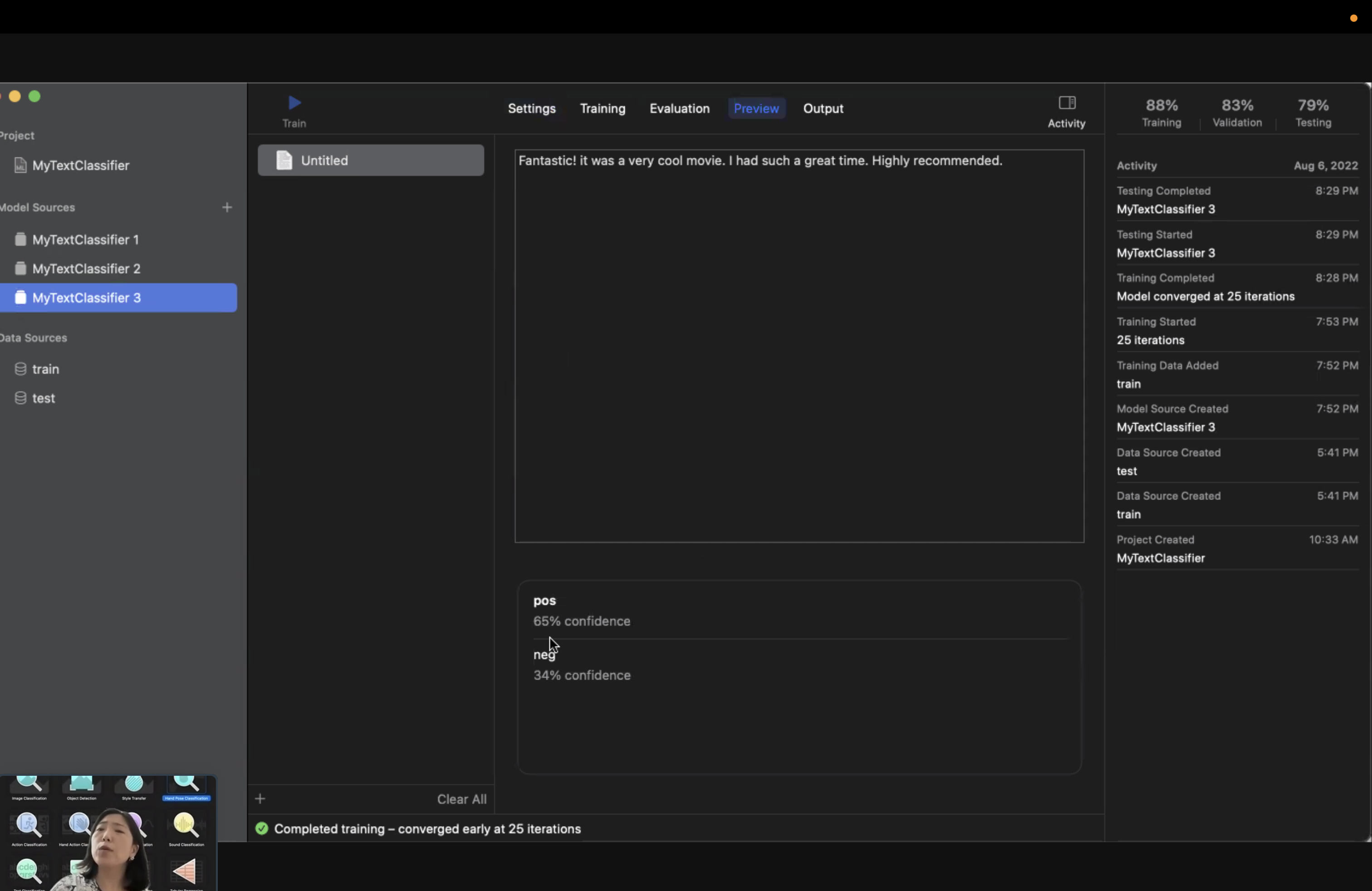Click the Model Sources section header
Viewport: 1372px width, 891px height.
tap(38, 207)
